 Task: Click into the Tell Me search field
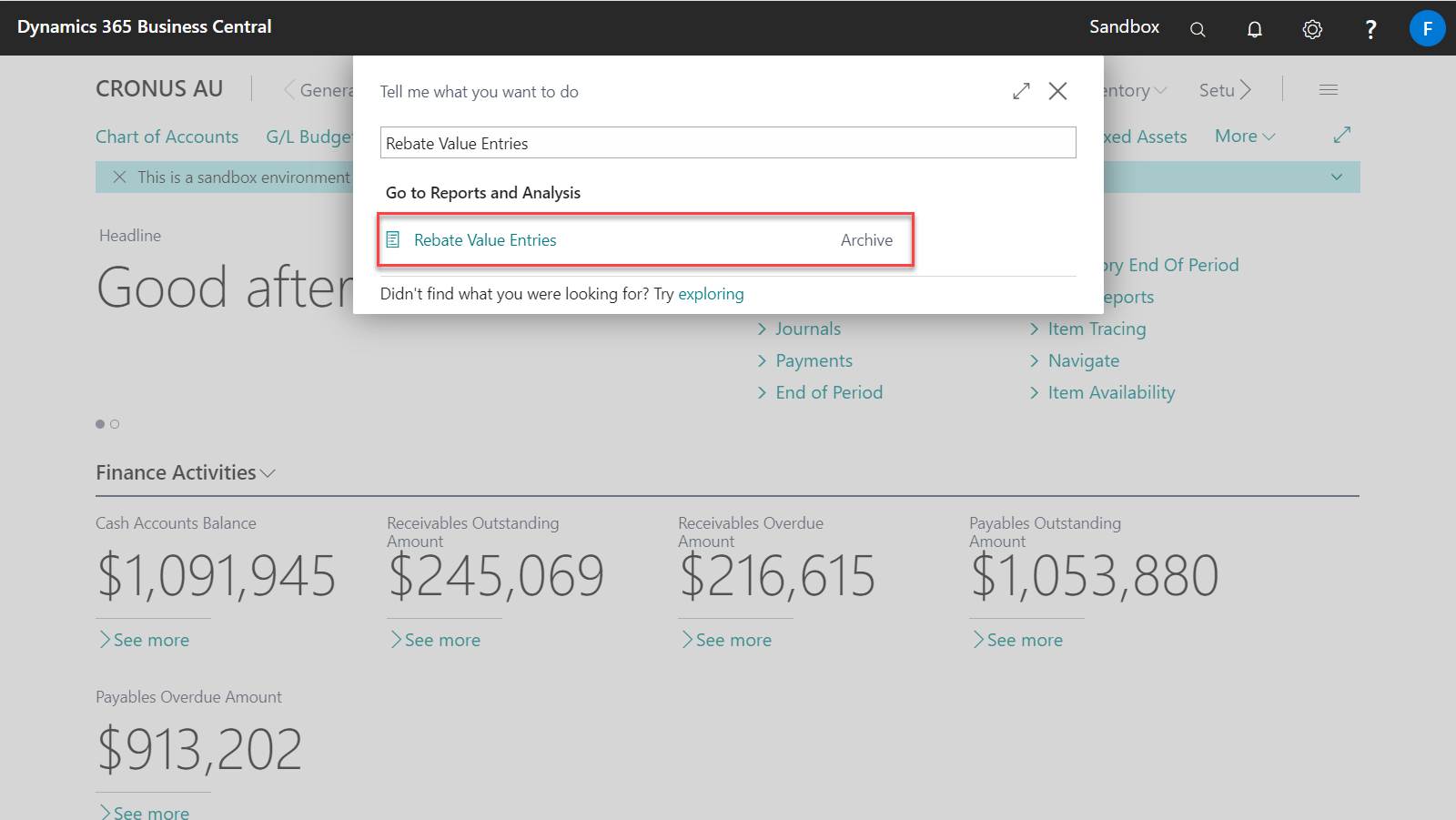click(728, 143)
